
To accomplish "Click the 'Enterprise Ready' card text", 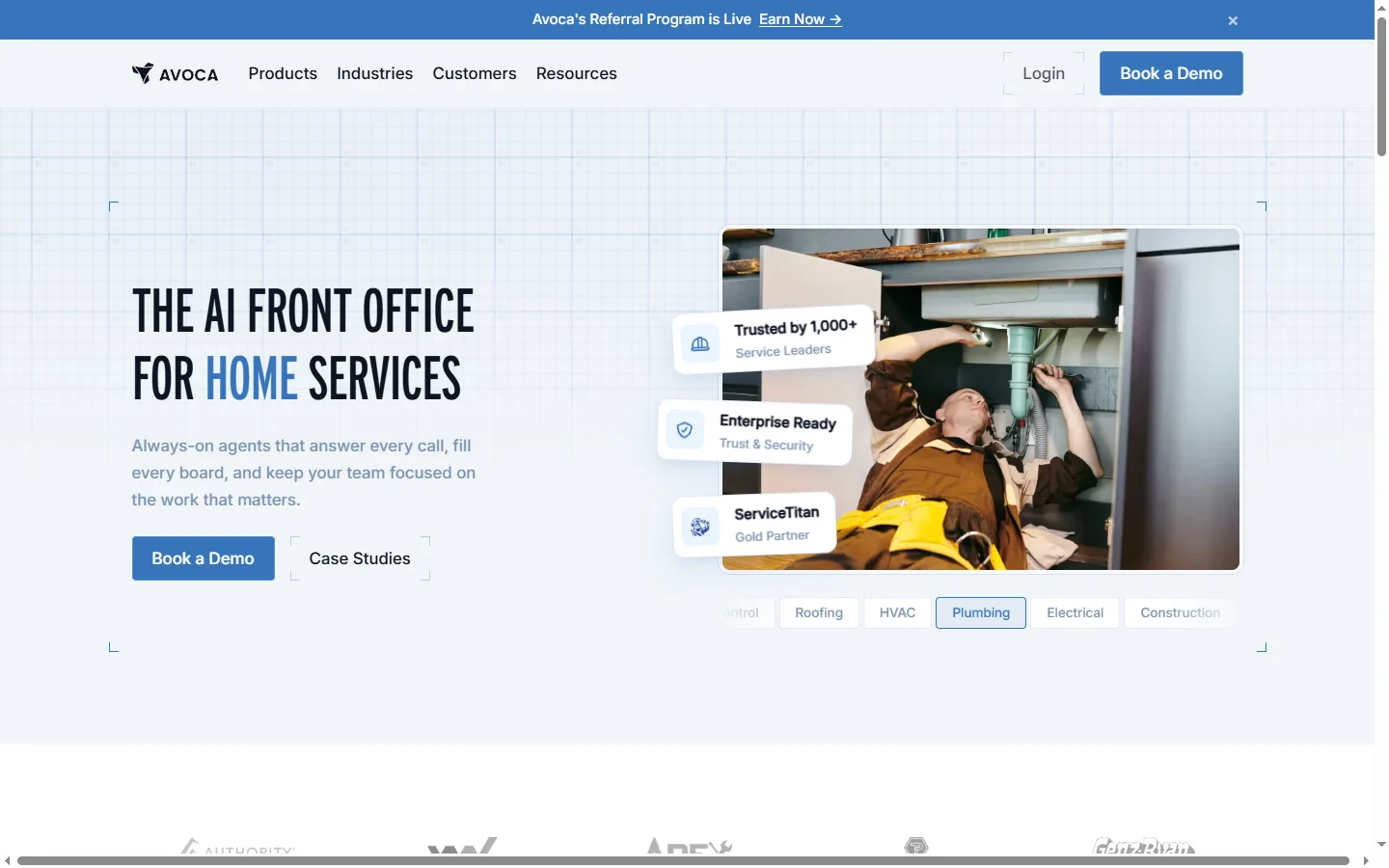I will (x=777, y=422).
